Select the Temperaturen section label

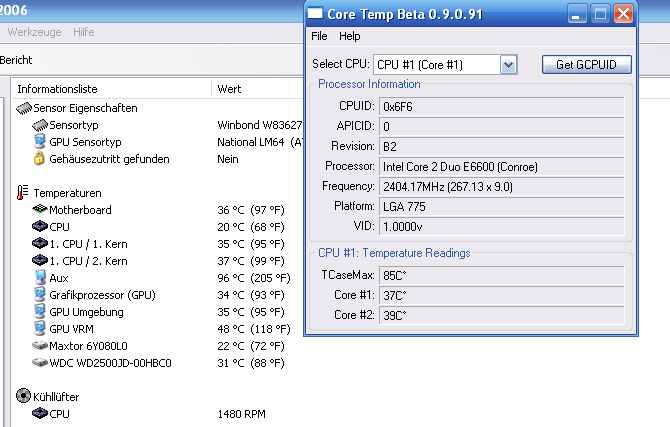[68, 193]
